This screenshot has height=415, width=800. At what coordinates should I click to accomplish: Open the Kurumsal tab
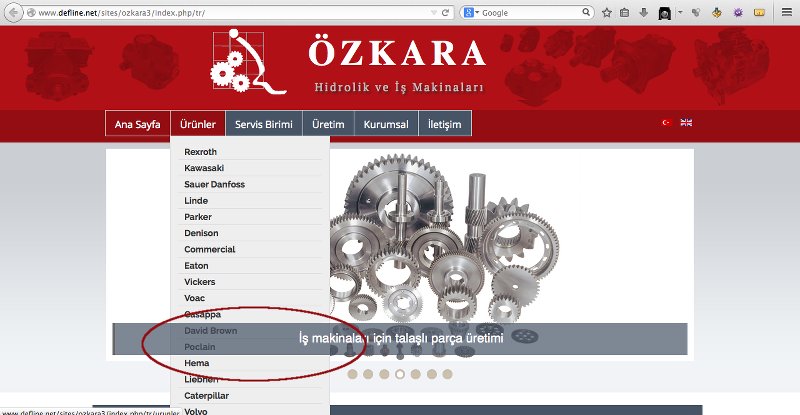click(386, 124)
